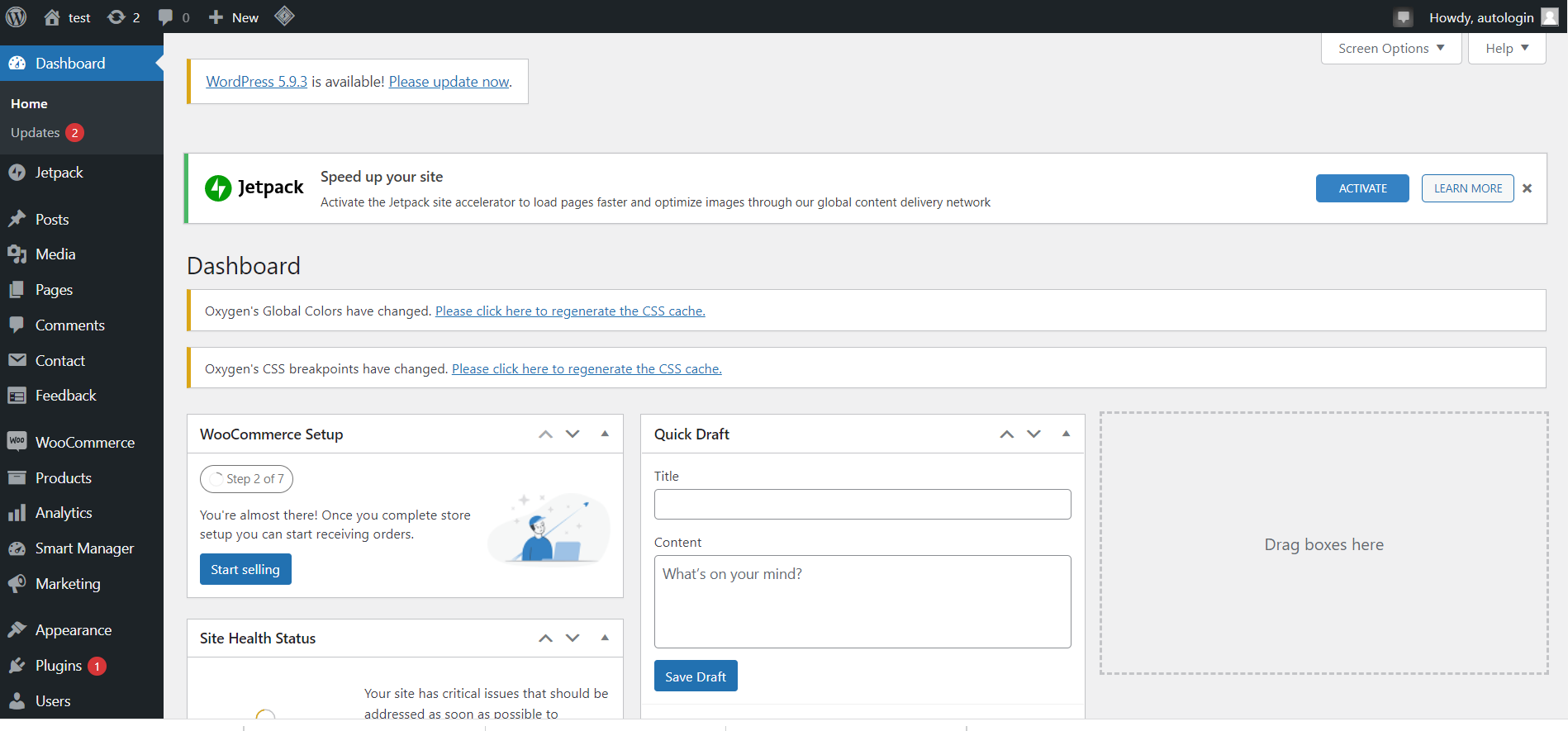Open WooCommerce from the sidebar
This screenshot has width=1568, height=731.
tap(84, 443)
